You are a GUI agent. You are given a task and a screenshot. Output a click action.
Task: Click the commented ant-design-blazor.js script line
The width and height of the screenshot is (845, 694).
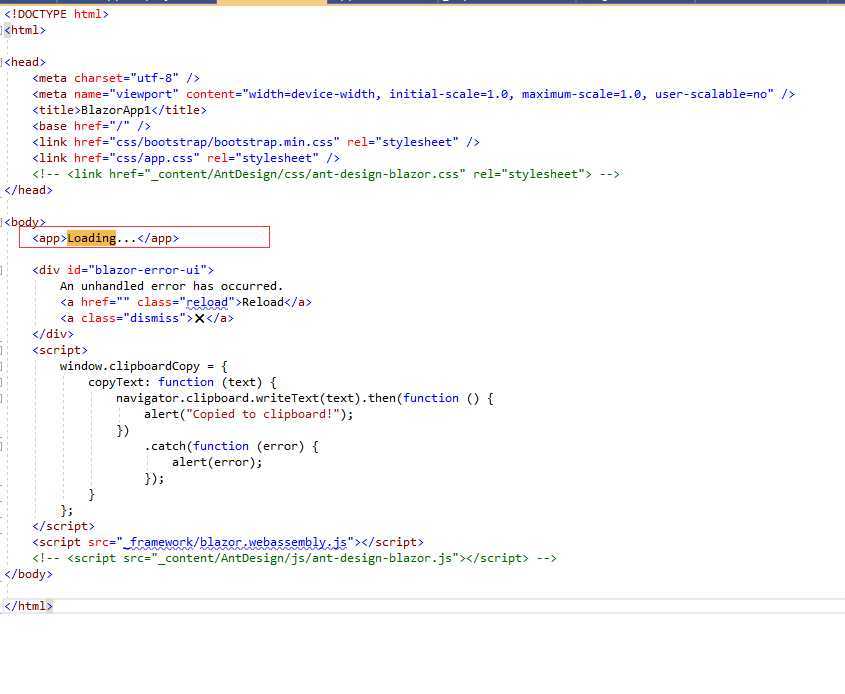tap(294, 558)
